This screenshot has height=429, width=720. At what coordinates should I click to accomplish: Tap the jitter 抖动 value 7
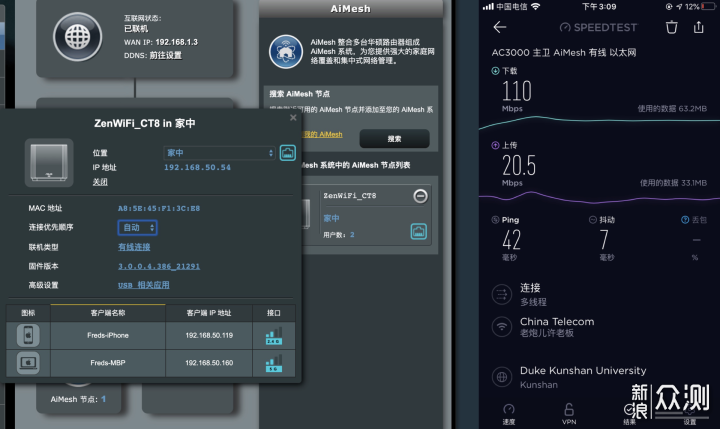click(604, 240)
